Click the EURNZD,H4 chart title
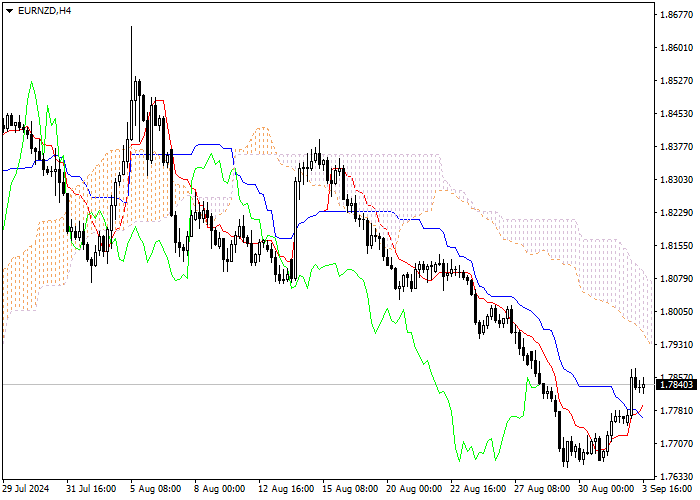Screen dimensions: 700x500 point(44,11)
